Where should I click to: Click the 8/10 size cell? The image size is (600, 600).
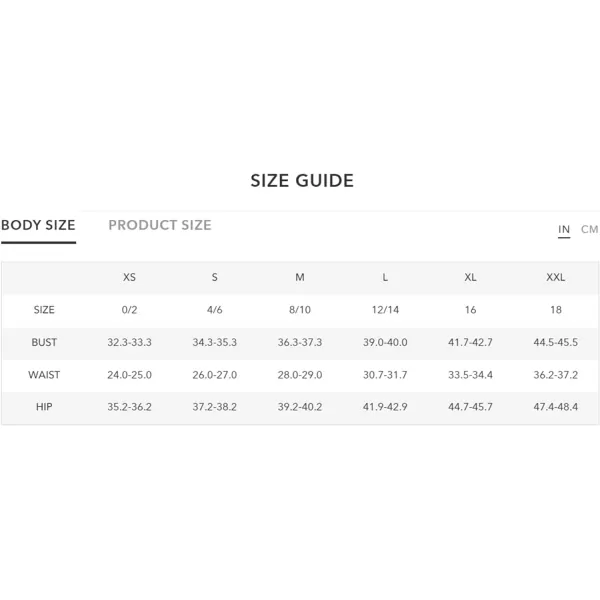(300, 310)
